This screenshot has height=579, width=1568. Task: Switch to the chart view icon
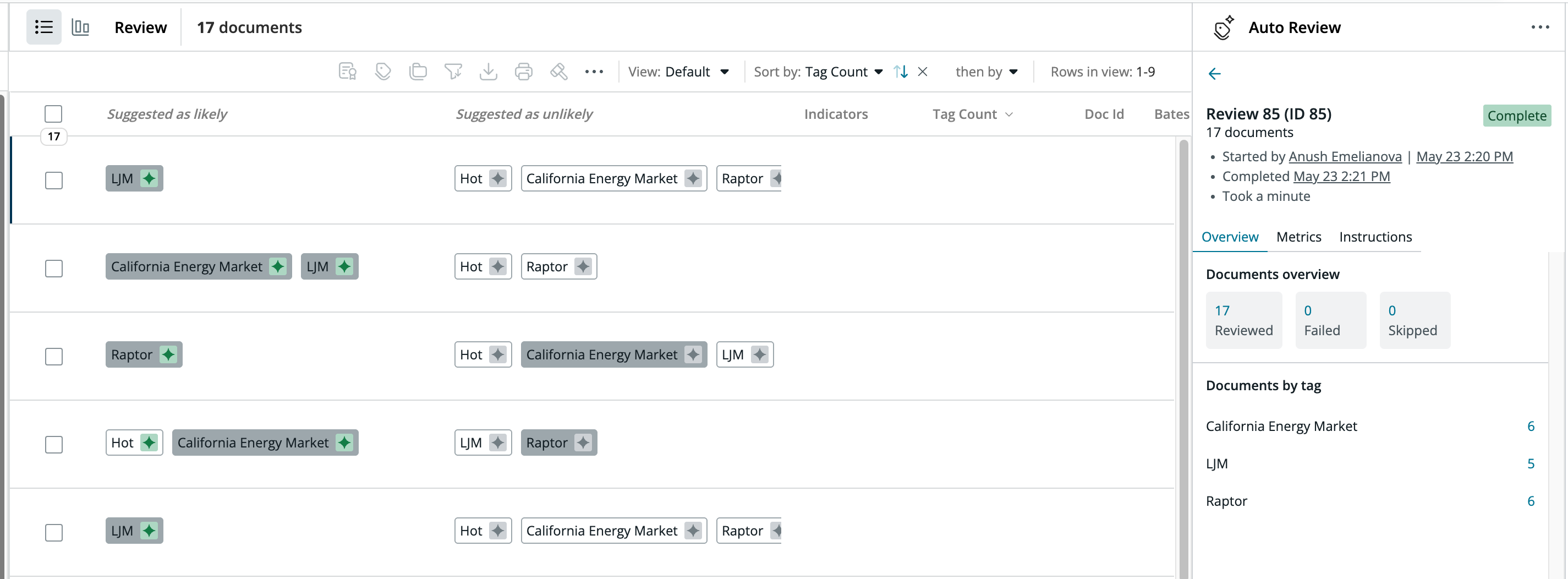tap(80, 27)
